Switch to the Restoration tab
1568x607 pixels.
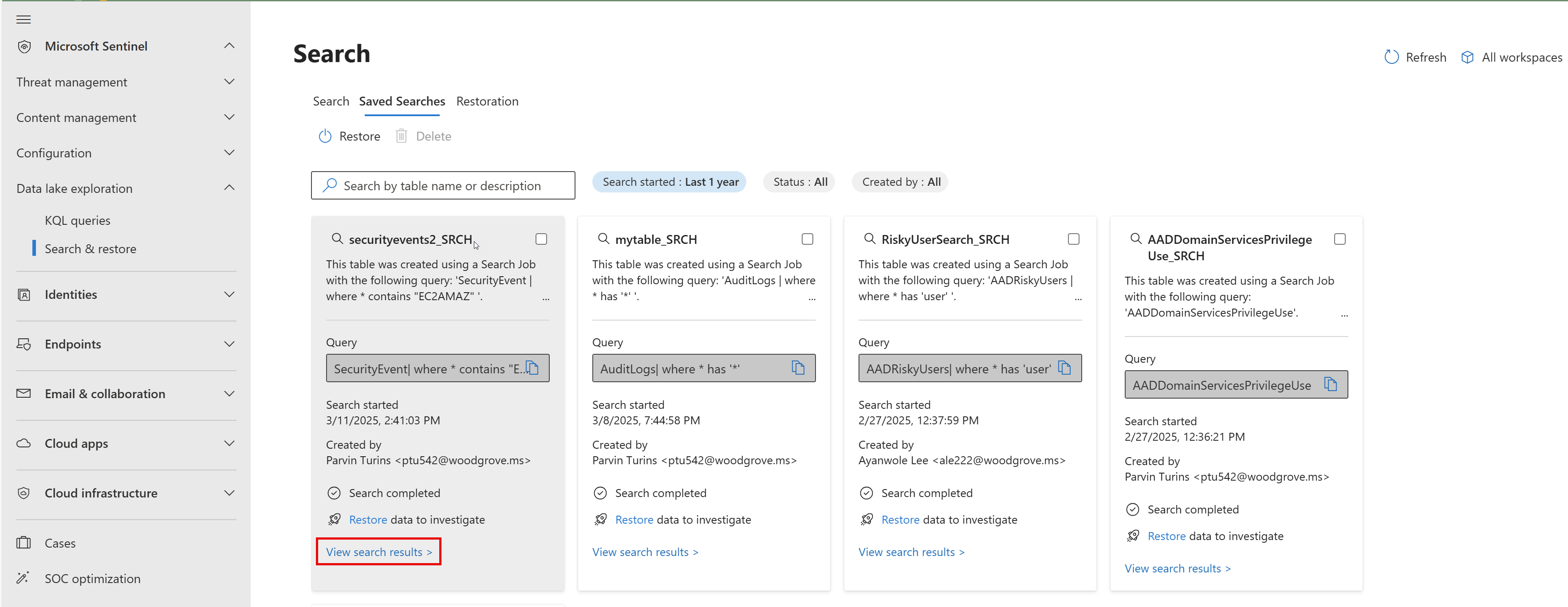[x=487, y=102]
